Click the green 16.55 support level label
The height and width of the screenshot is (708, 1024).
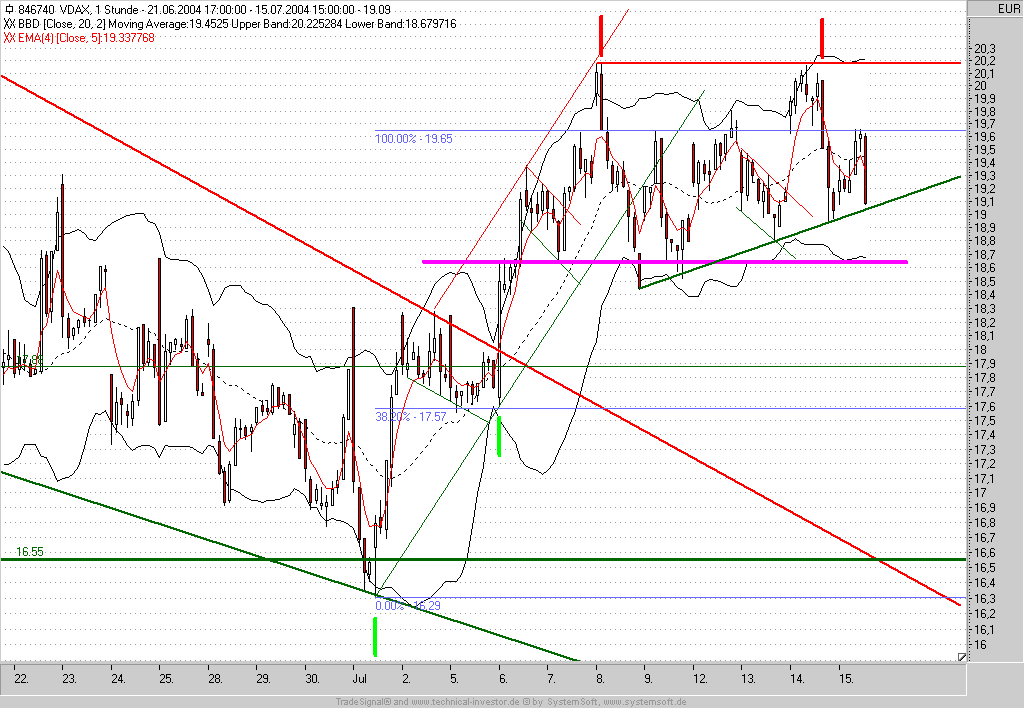point(29,552)
